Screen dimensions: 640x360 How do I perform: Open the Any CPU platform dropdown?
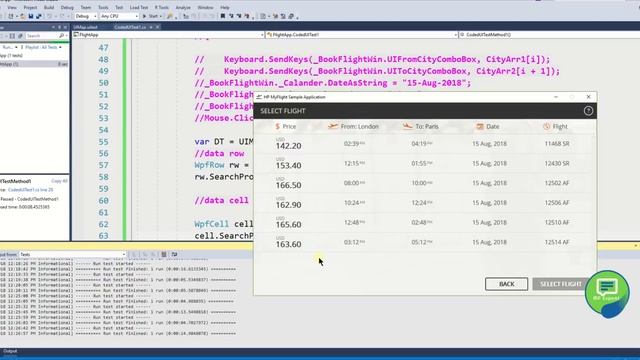click(119, 16)
